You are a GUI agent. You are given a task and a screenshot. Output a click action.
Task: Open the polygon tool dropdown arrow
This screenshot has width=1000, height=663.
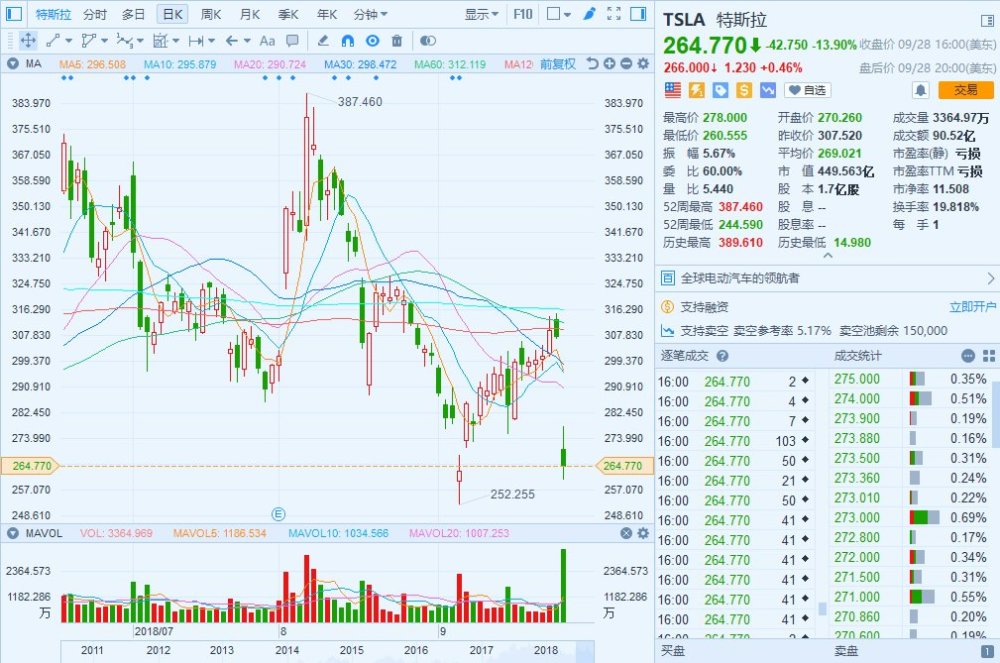click(x=104, y=41)
